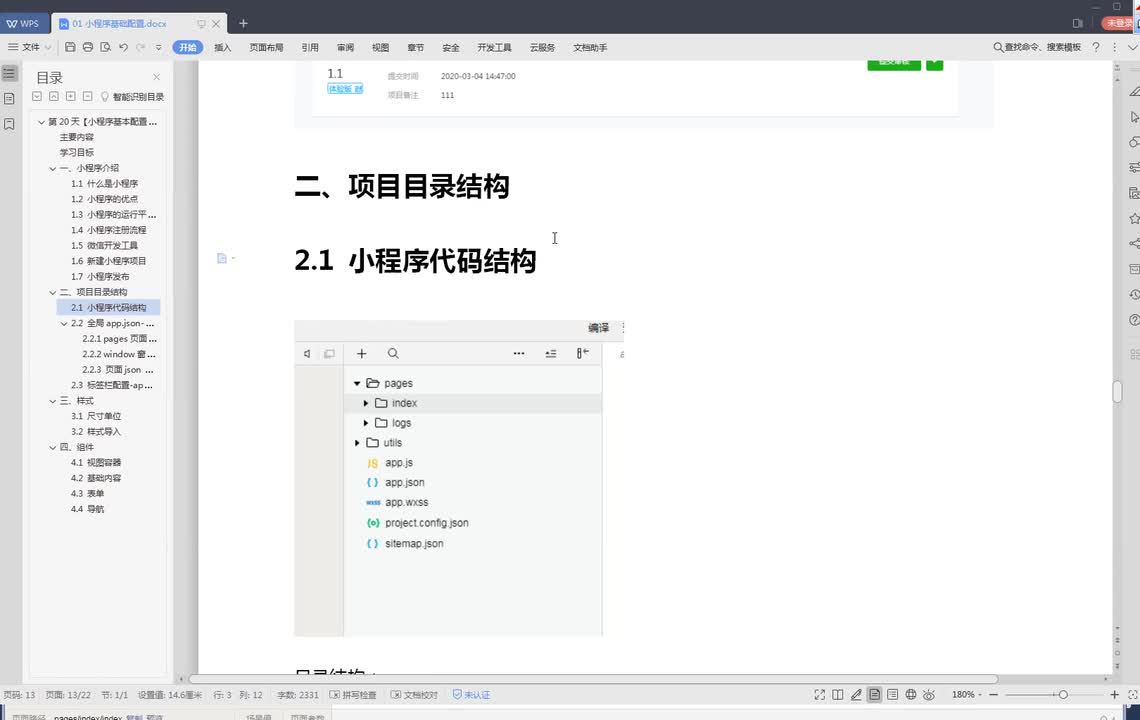Toggle eye protection mode icon
This screenshot has width=1140, height=720.
point(929,695)
